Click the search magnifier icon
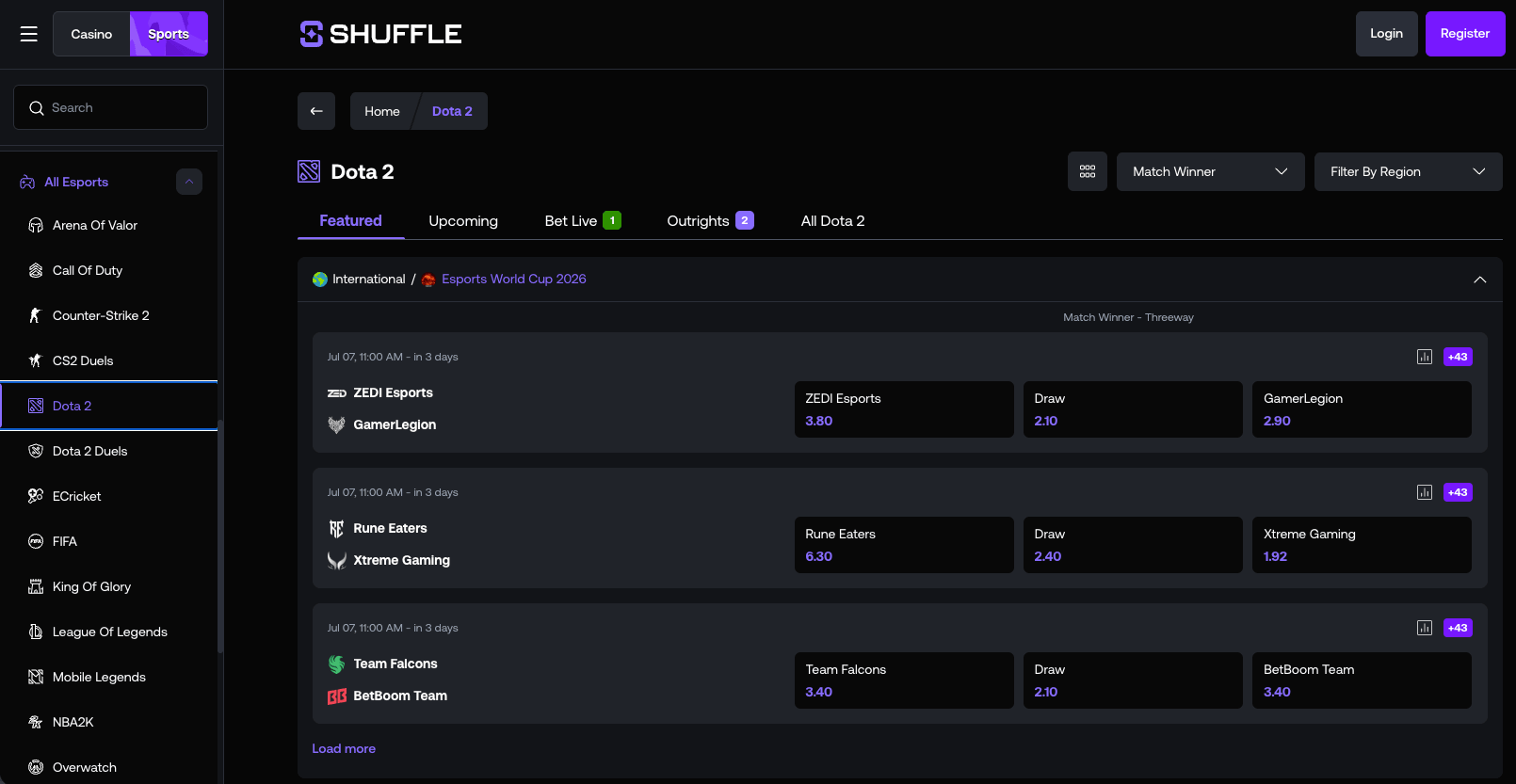This screenshot has height=784, width=1516. click(x=37, y=108)
